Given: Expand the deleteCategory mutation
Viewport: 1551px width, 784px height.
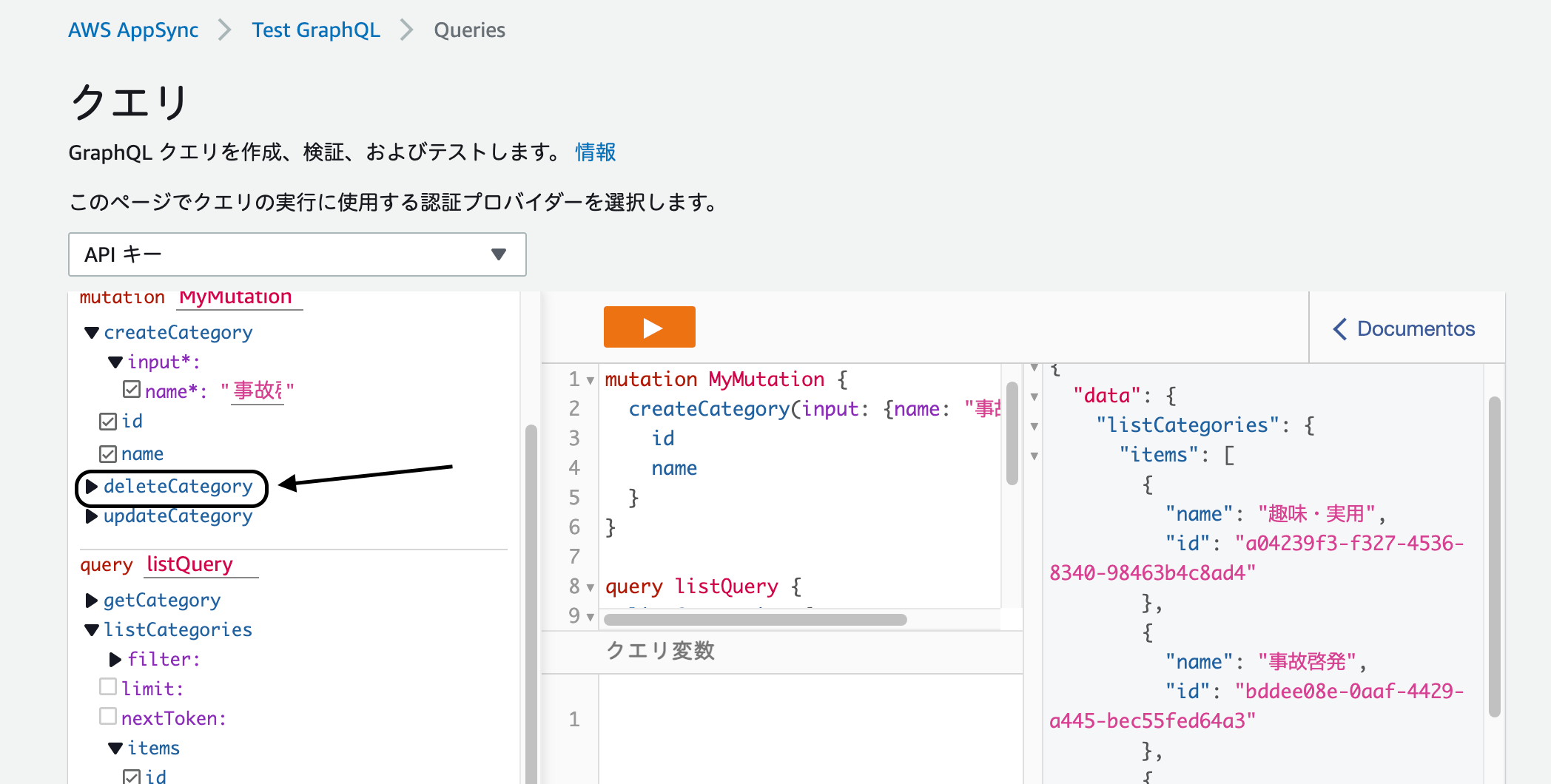Looking at the screenshot, I should click(x=92, y=487).
